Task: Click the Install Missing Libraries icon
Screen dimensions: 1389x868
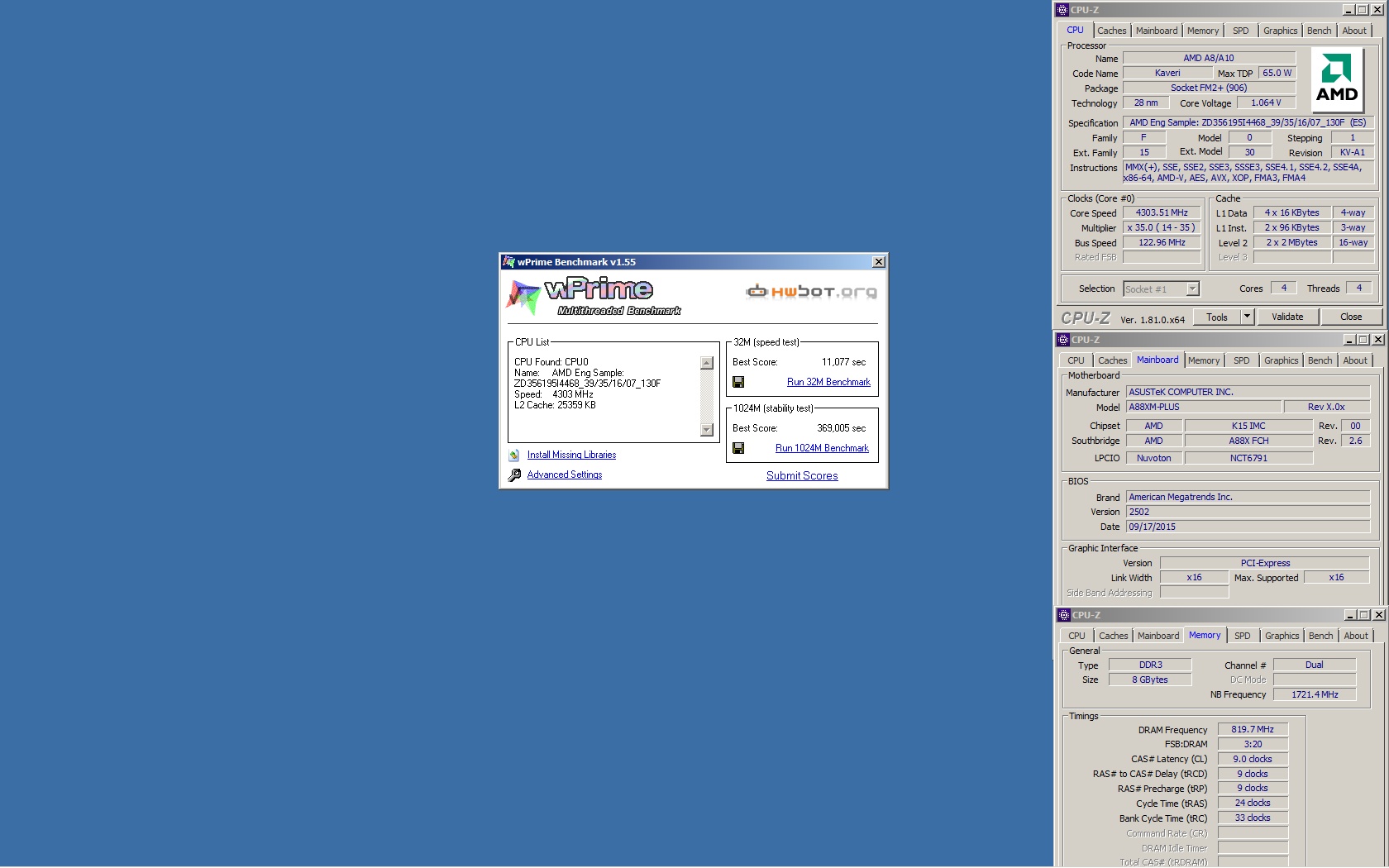Action: tap(514, 455)
